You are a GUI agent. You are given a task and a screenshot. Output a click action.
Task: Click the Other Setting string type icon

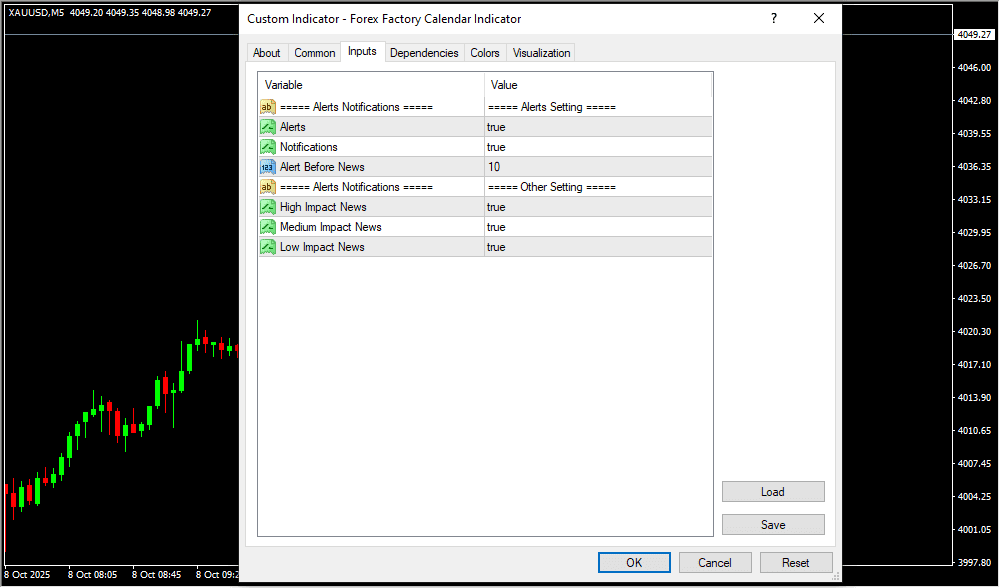click(267, 187)
